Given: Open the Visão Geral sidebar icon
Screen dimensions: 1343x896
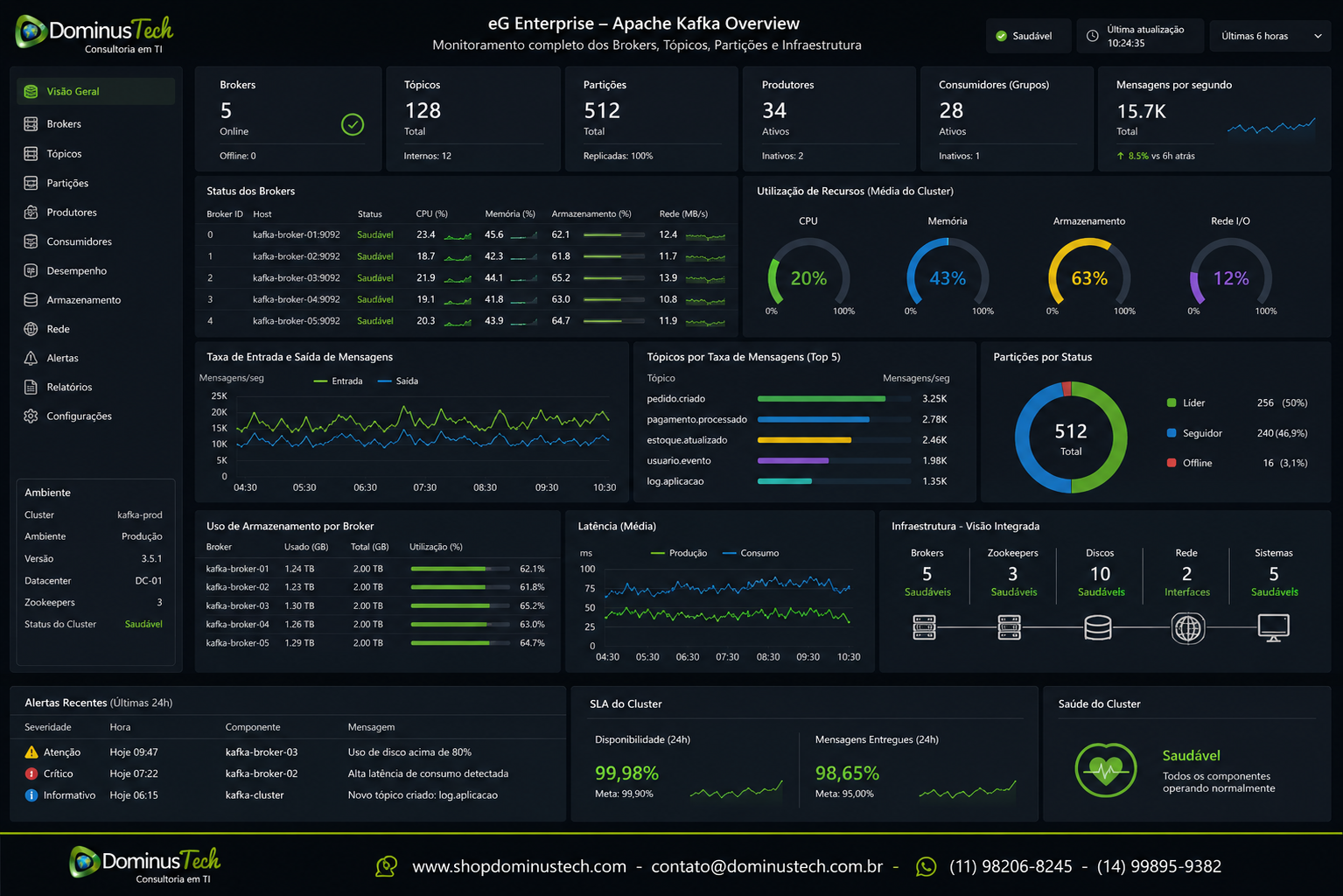Looking at the screenshot, I should pos(31,91).
